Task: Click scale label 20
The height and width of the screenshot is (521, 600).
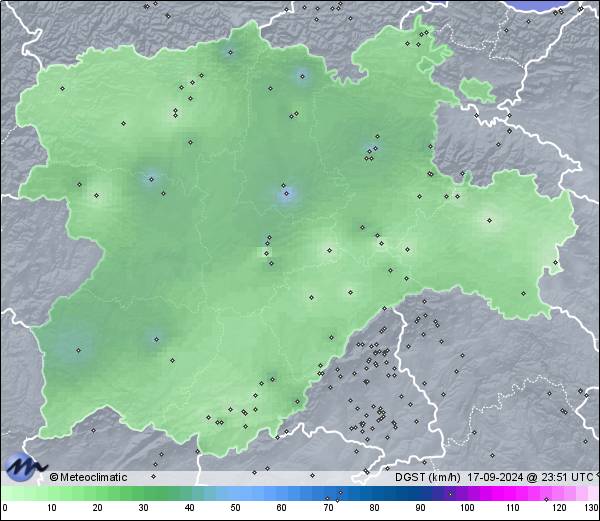Action: tap(98, 508)
